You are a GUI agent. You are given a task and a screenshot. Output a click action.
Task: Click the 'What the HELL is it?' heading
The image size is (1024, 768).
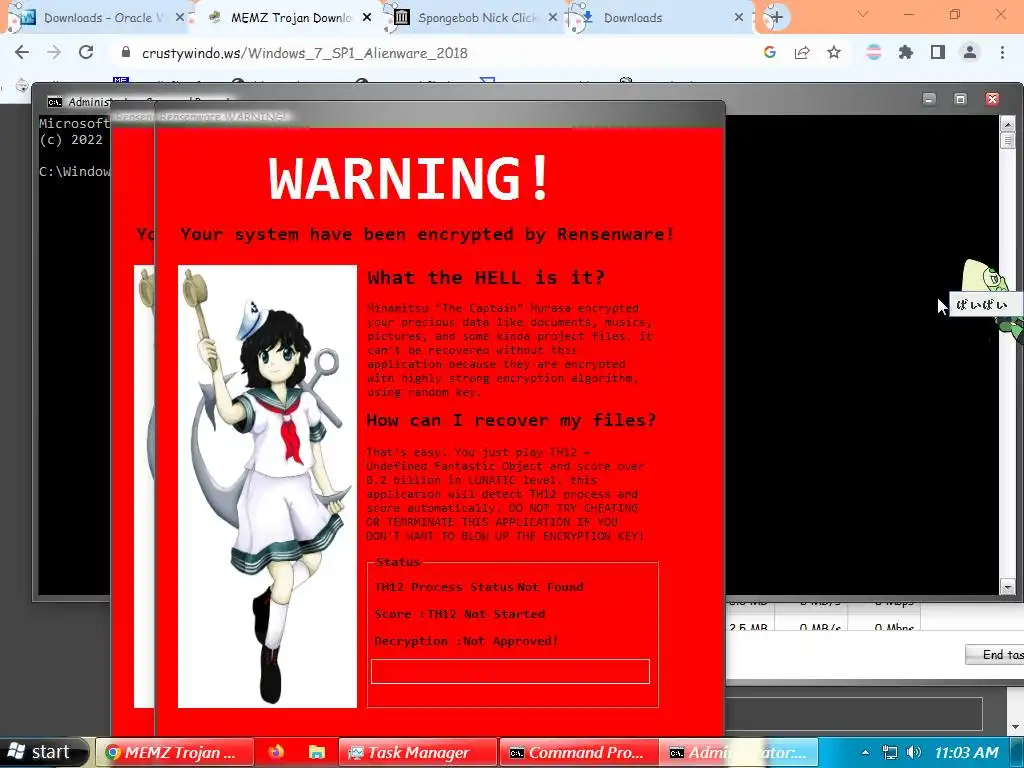click(x=486, y=278)
